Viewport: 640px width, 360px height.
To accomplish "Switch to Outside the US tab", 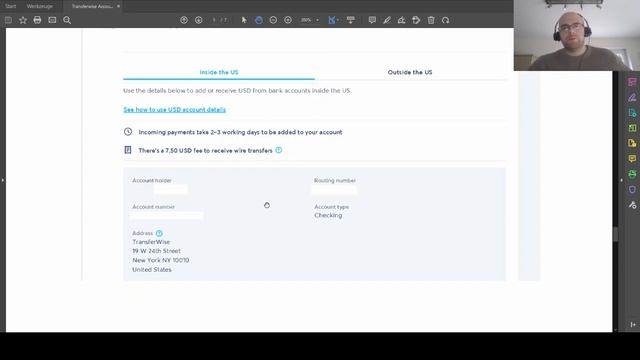I will [410, 72].
